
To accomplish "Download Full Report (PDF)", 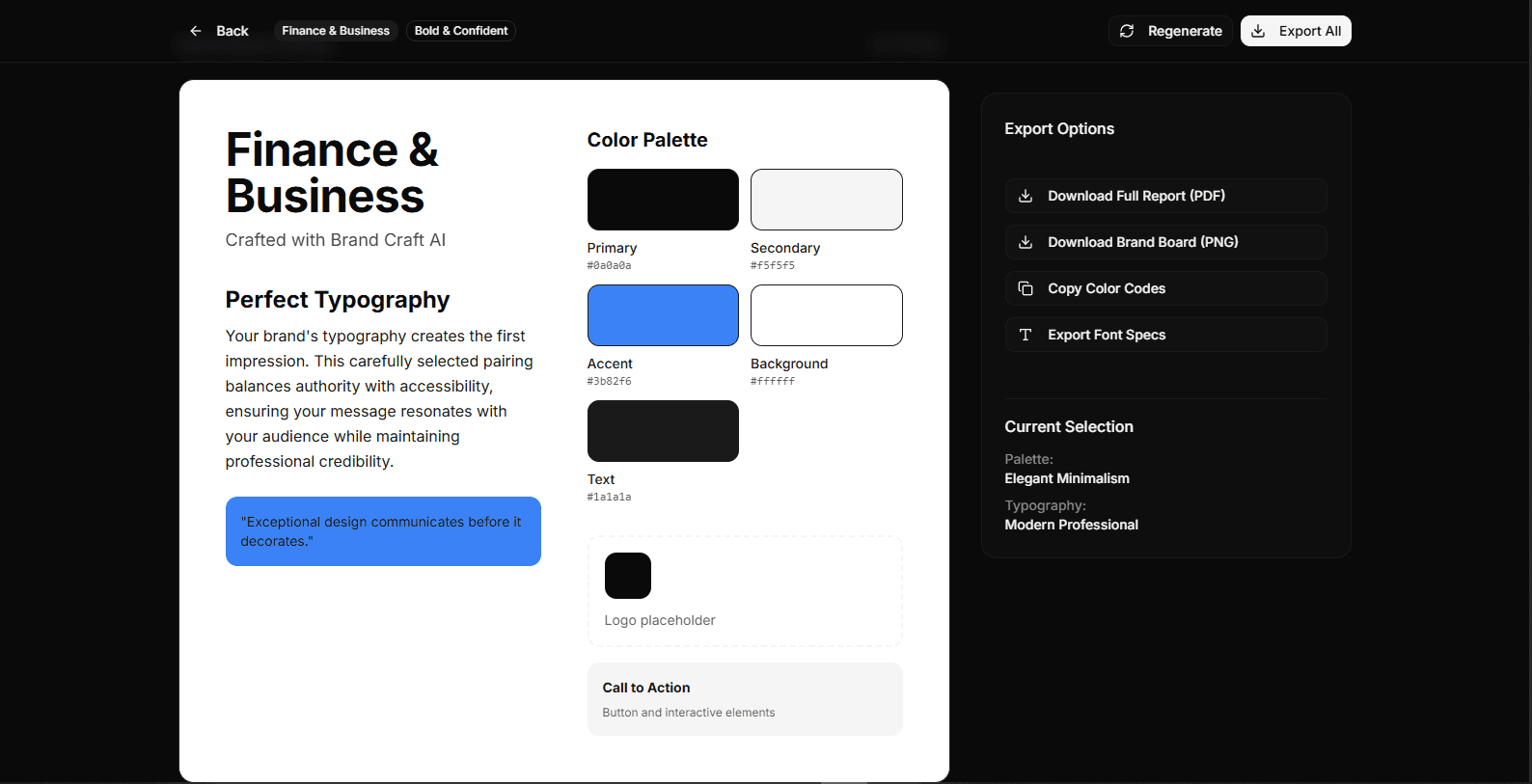I will (1165, 196).
